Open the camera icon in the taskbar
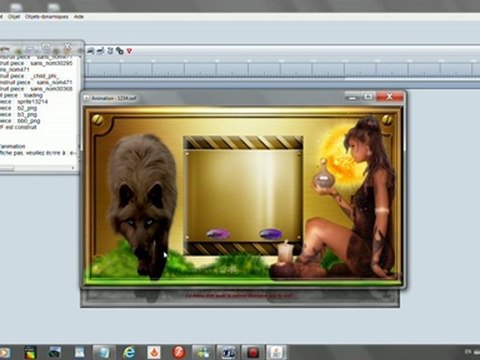This screenshot has height=360, width=480. click(x=55, y=352)
